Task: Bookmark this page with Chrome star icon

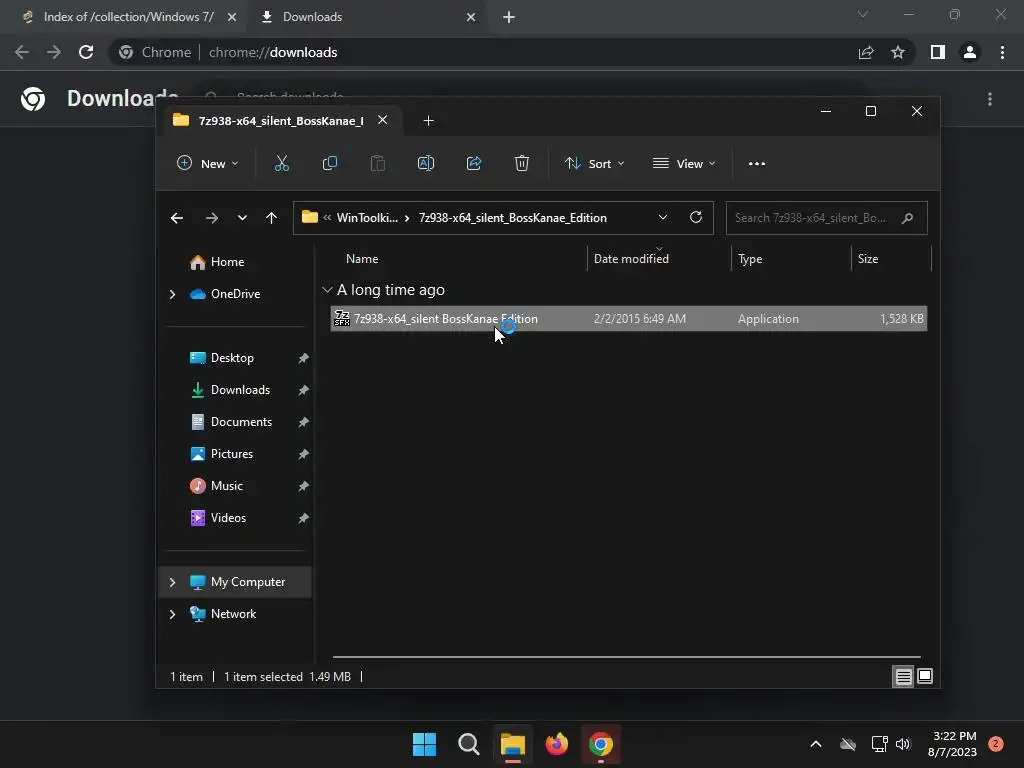Action: coord(898,52)
